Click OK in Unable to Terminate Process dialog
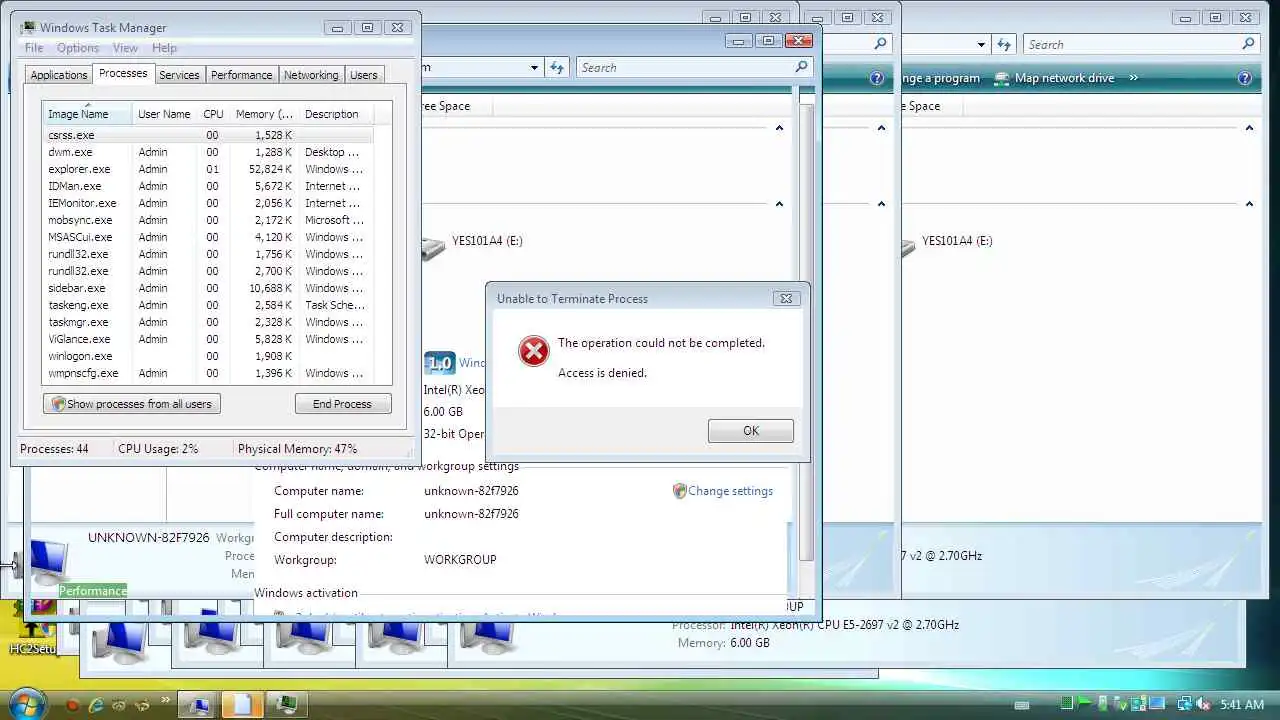Viewport: 1280px width, 720px height. pyautogui.click(x=751, y=431)
